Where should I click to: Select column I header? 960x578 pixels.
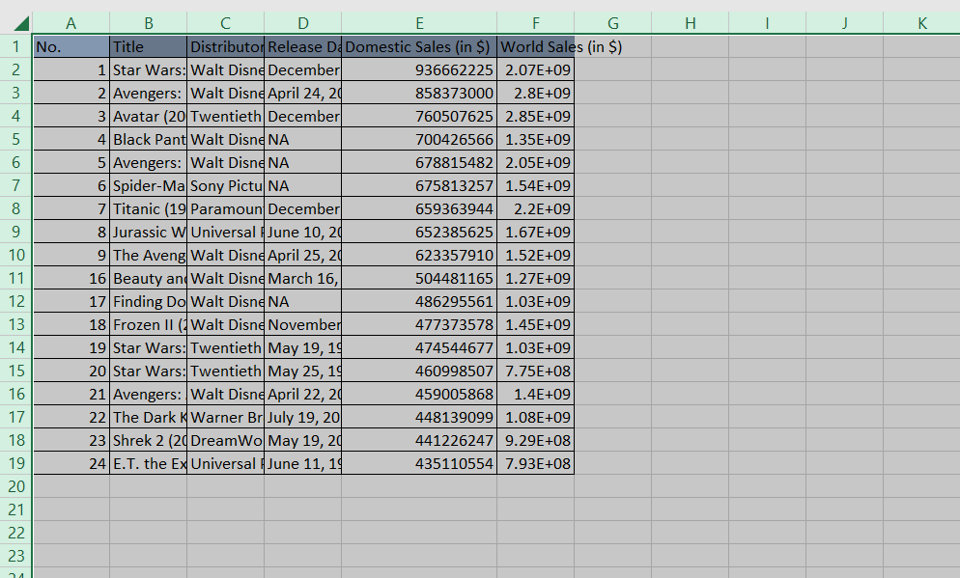[767, 23]
